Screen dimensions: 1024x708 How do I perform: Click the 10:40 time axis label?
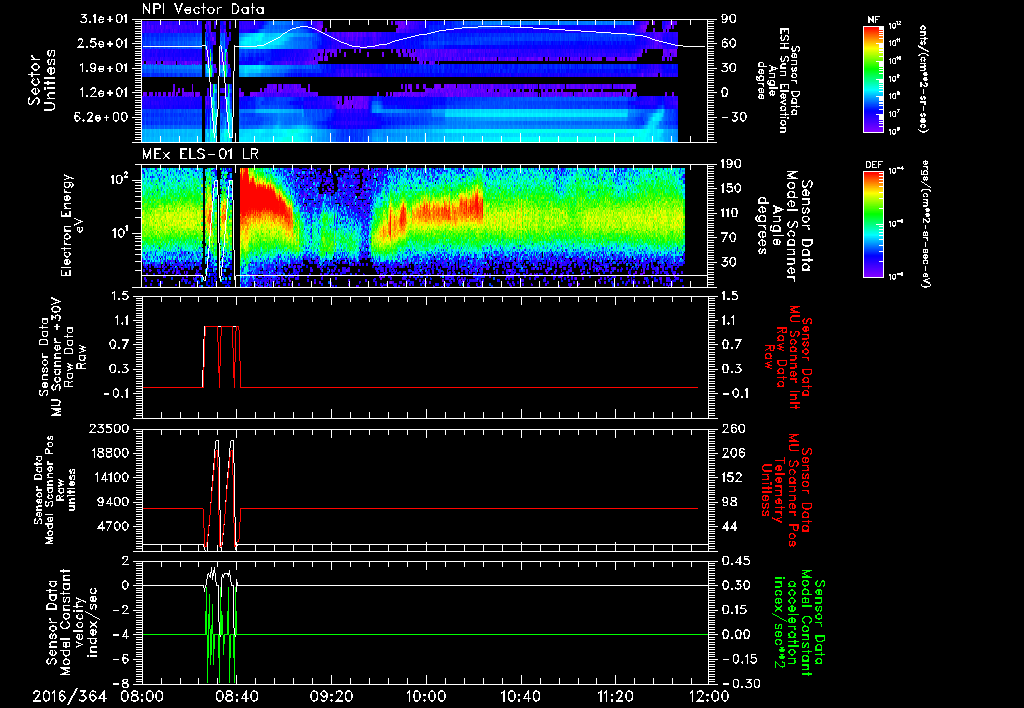tap(520, 696)
